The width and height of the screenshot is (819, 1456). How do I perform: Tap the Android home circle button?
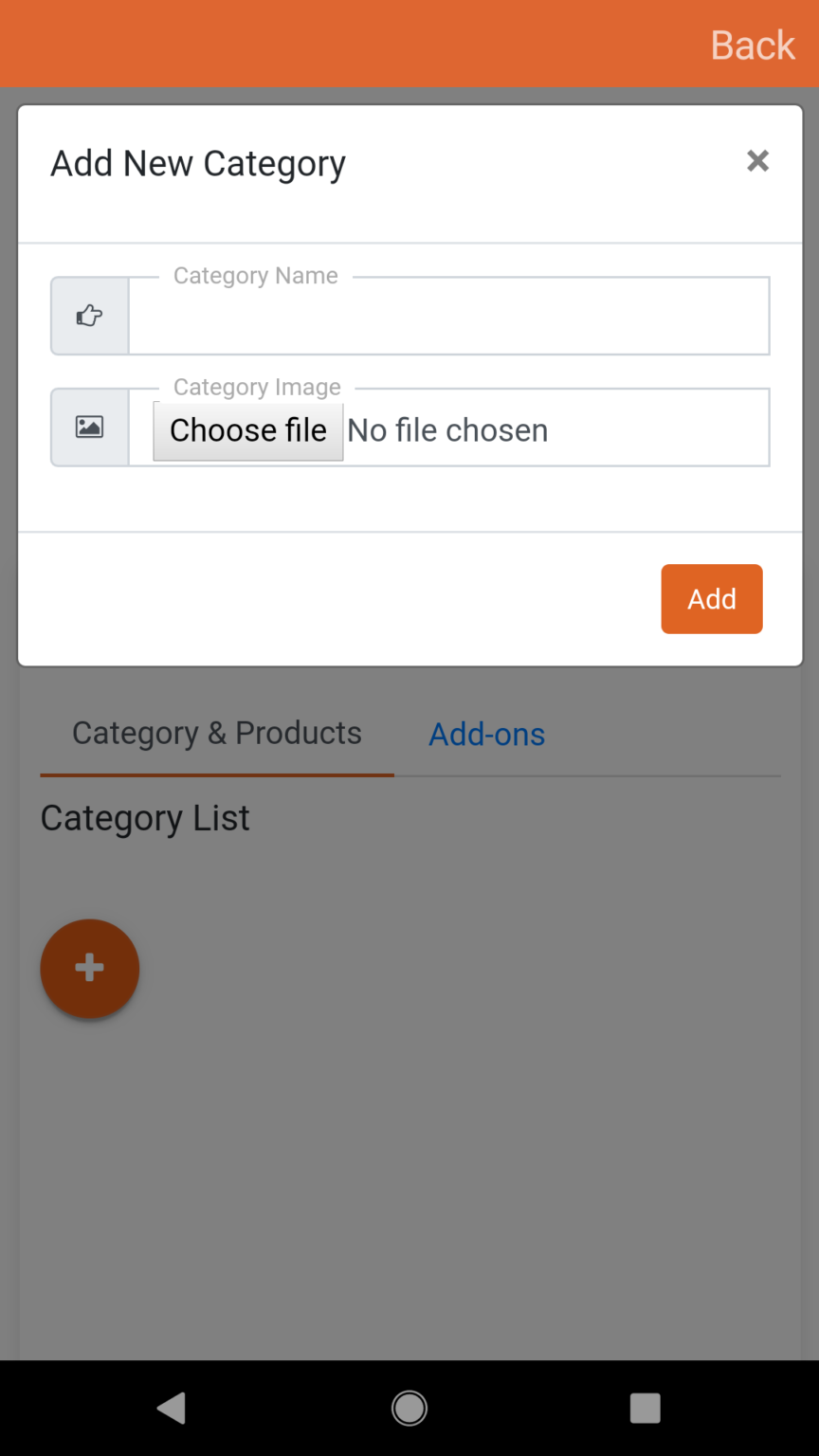tap(409, 1409)
